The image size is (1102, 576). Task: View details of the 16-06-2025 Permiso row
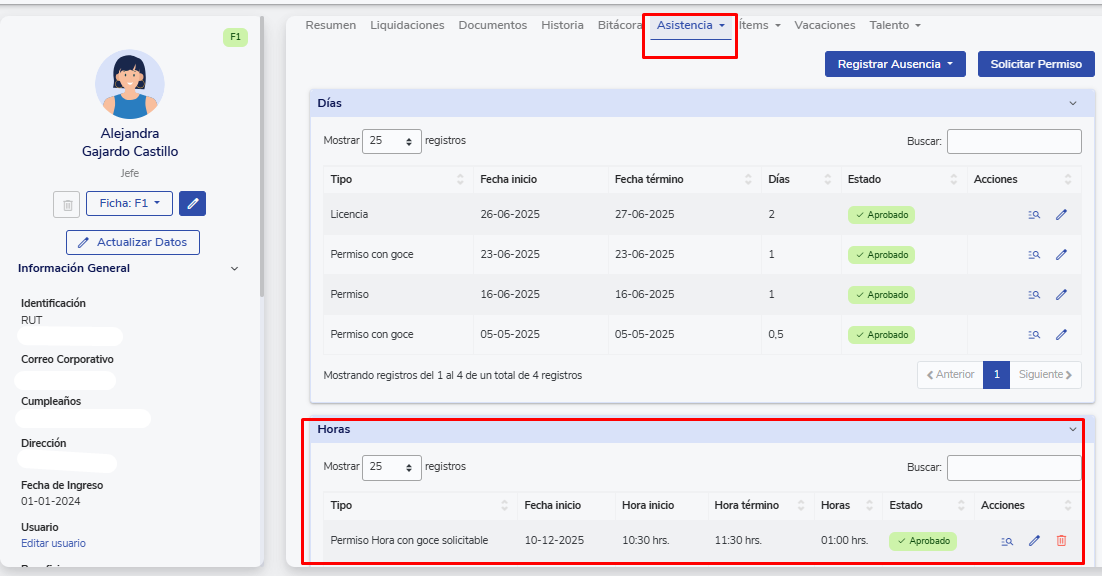1034,294
